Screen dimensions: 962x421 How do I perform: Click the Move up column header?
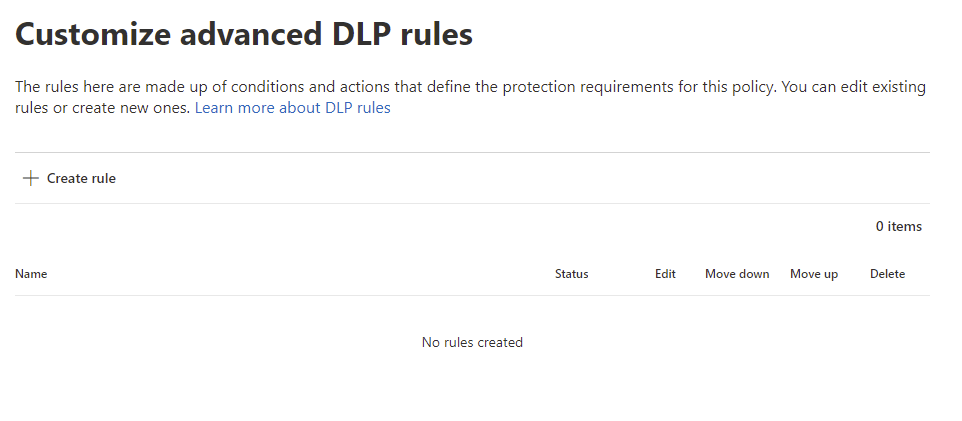pyautogui.click(x=814, y=274)
